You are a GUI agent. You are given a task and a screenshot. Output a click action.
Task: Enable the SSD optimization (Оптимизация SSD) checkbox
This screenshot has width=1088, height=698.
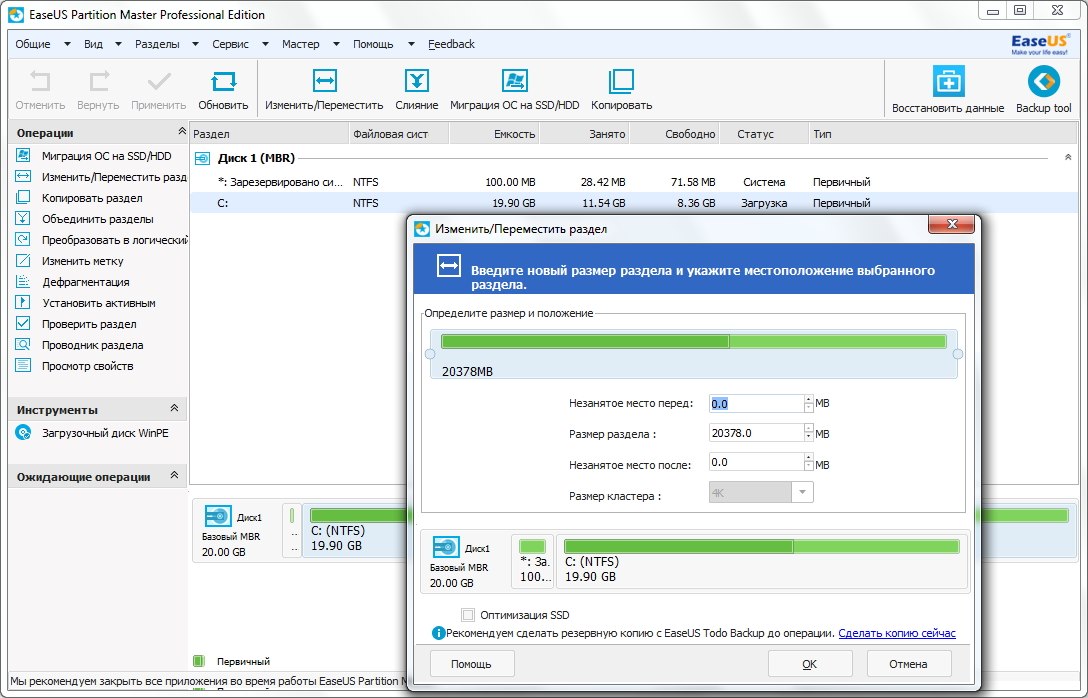468,615
